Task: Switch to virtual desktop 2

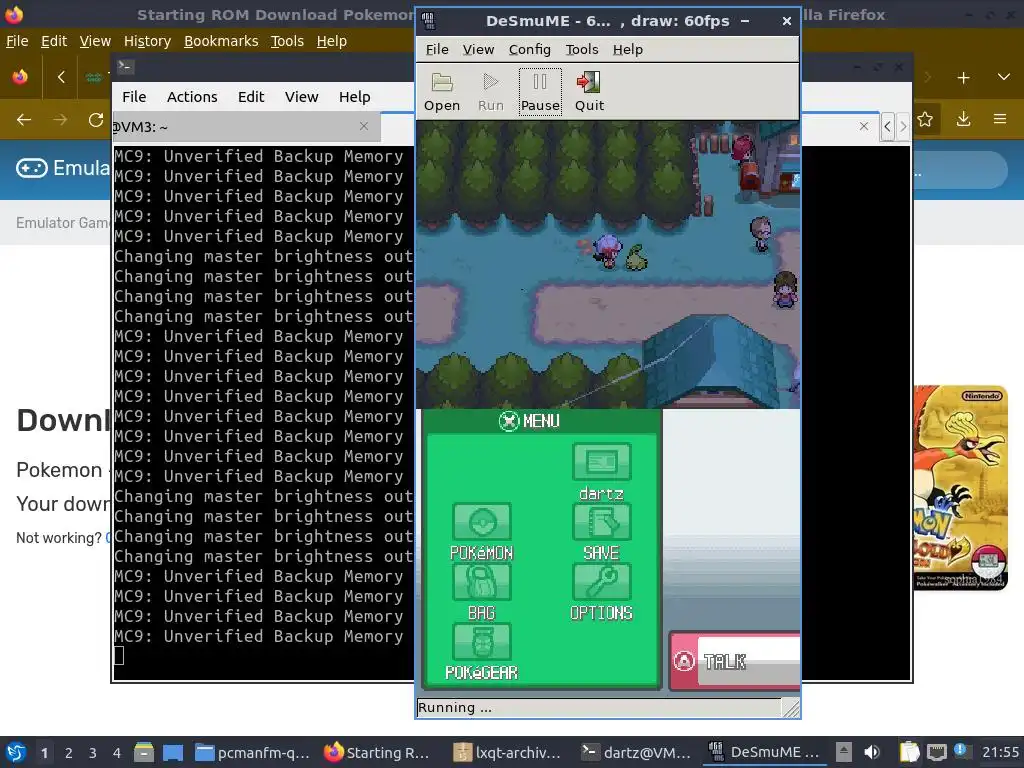Action: pos(68,753)
